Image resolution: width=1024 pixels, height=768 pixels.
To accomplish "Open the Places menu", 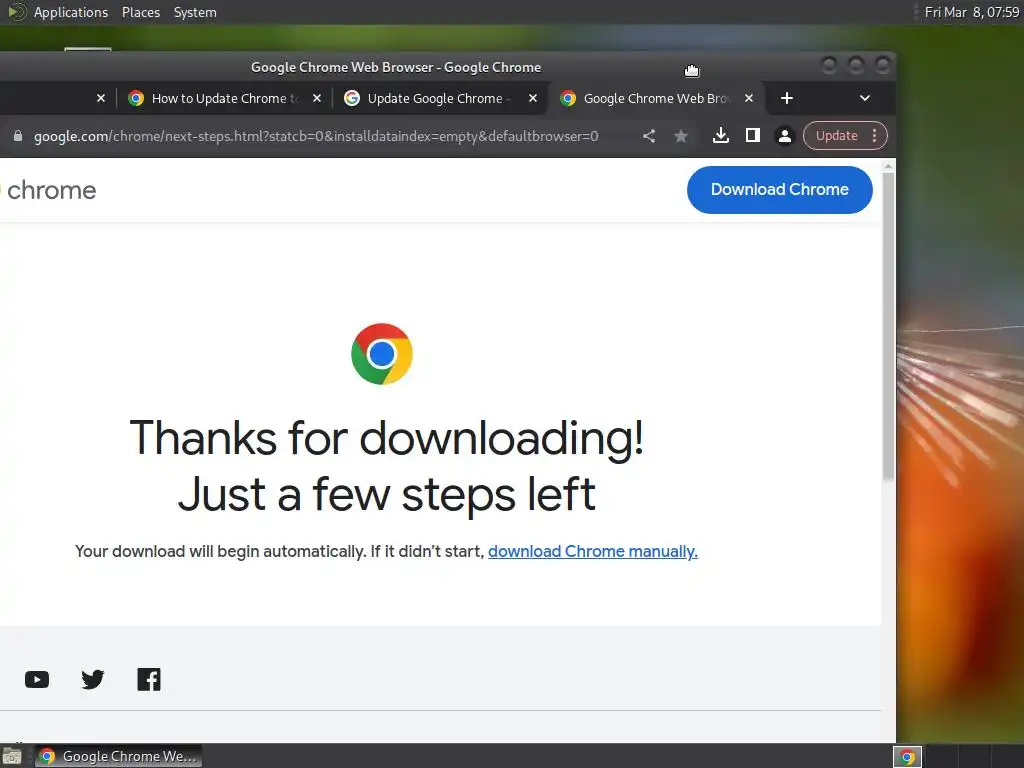I will 140,12.
